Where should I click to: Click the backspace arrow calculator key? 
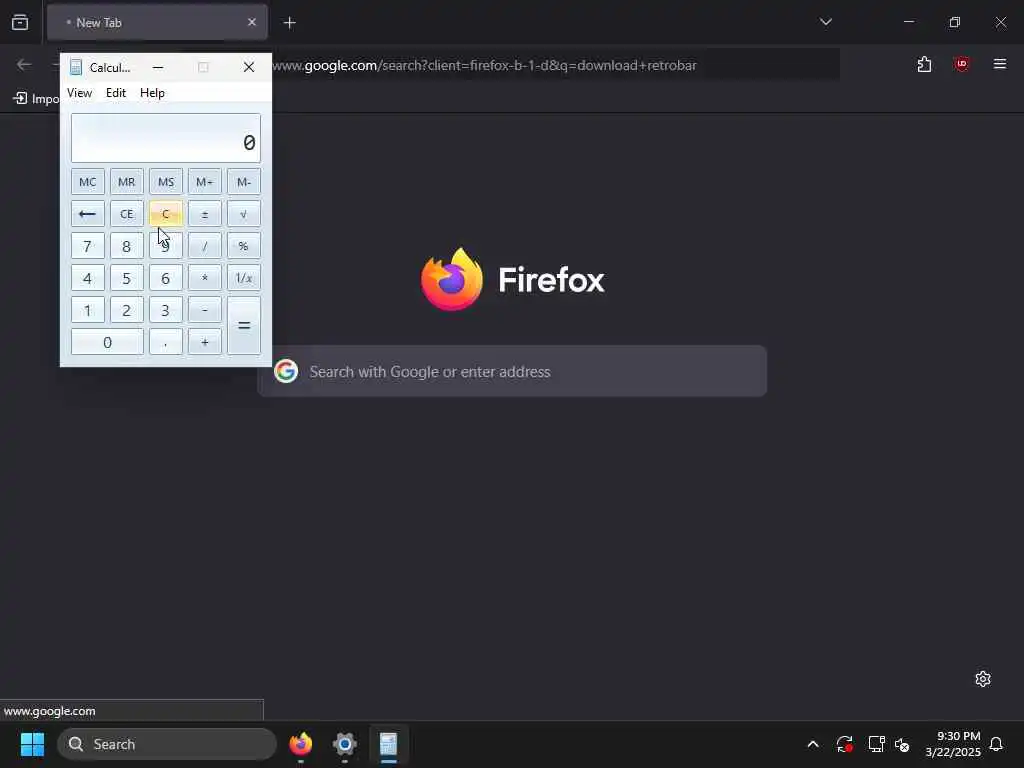(x=88, y=214)
